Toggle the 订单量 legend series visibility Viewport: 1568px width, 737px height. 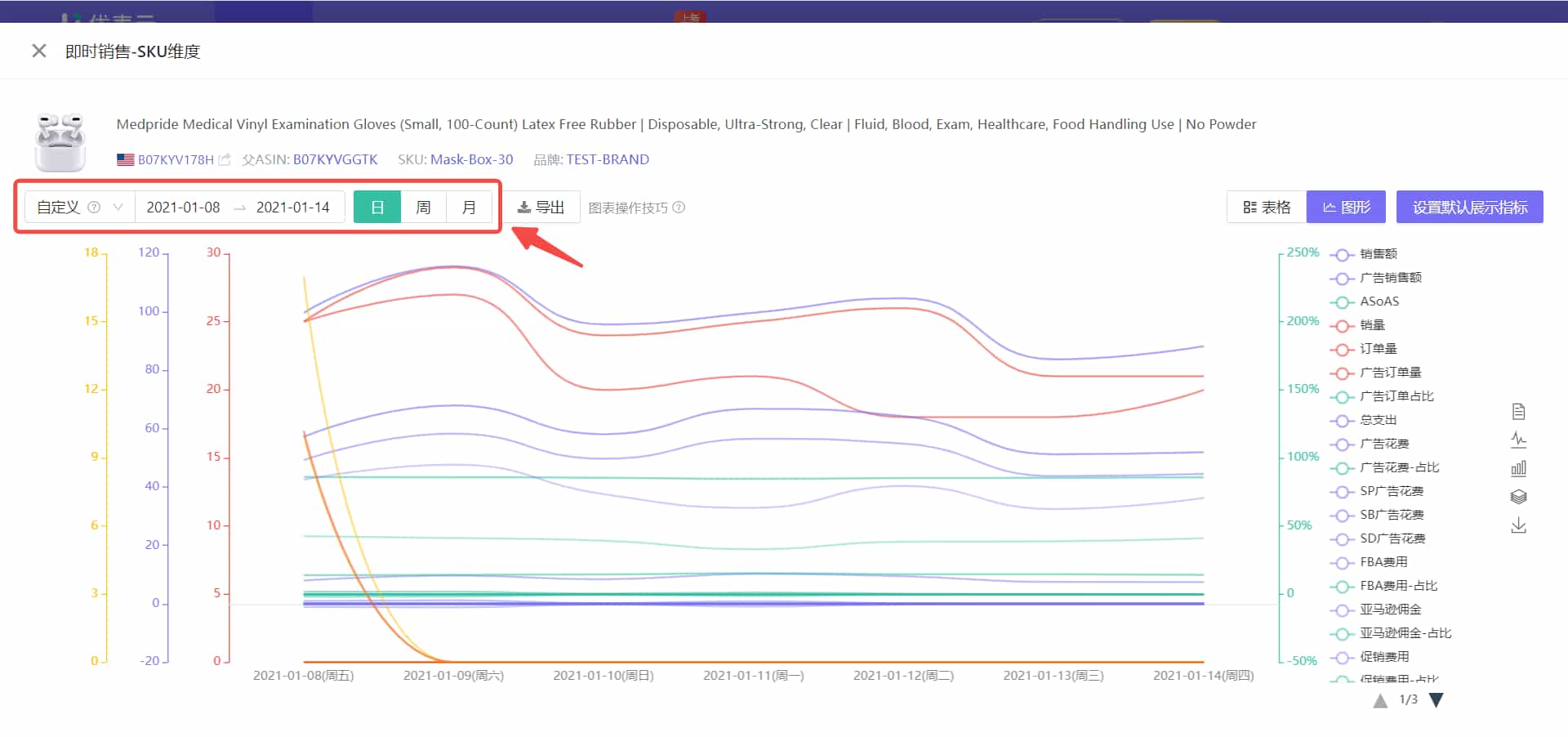pos(1378,349)
